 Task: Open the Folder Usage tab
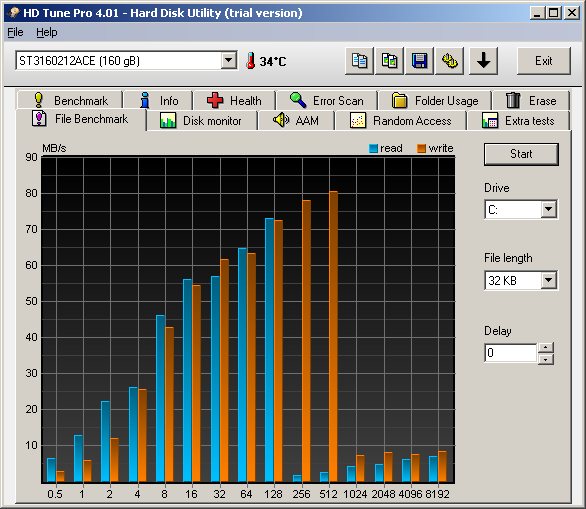[435, 100]
